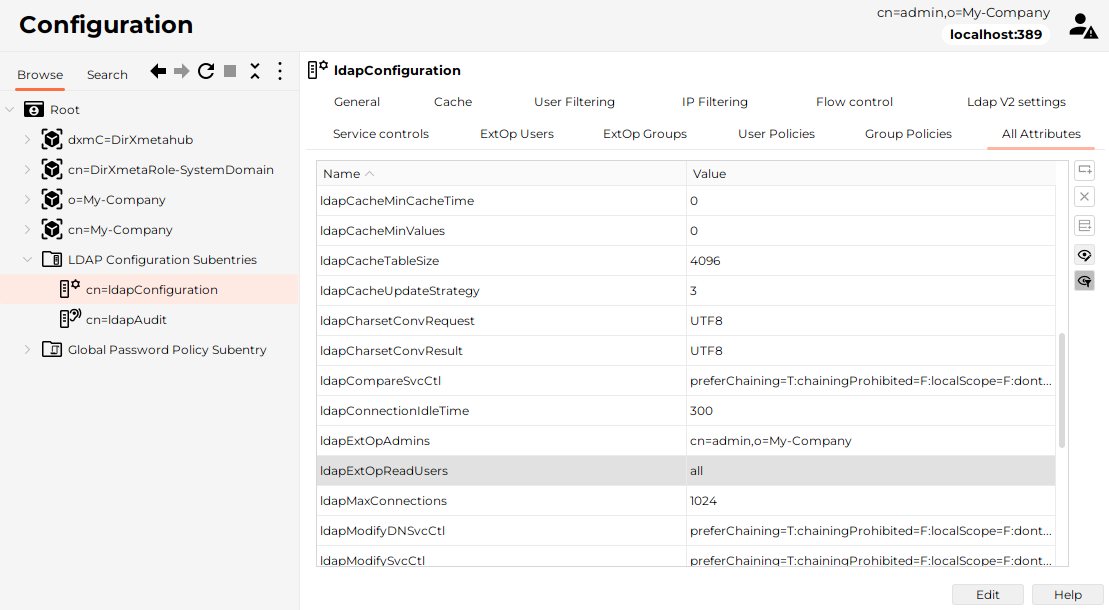
Task: Click the Edit button
Action: click(987, 594)
